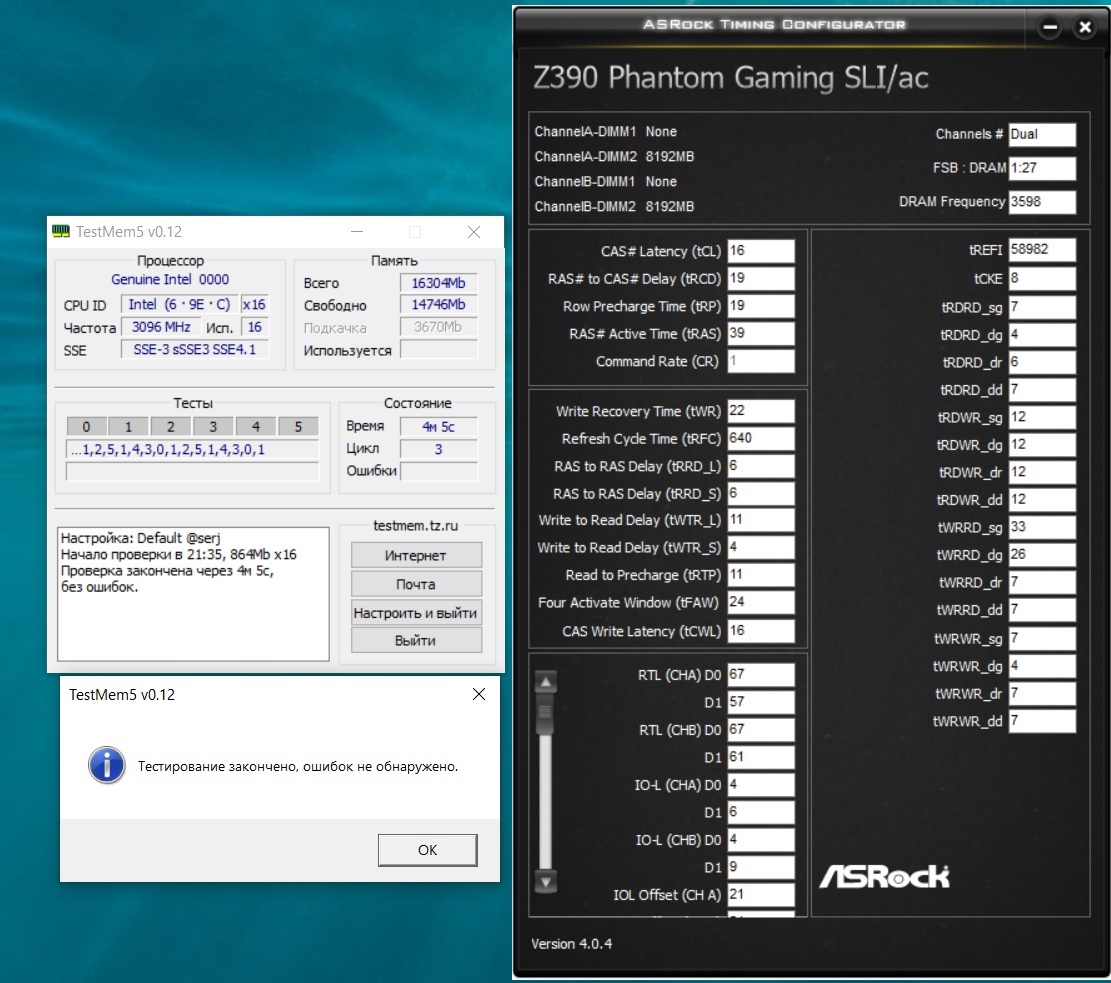Click the IO-L (CHB) D1 field showing 9
Image resolution: width=1111 pixels, height=983 pixels.
(761, 867)
